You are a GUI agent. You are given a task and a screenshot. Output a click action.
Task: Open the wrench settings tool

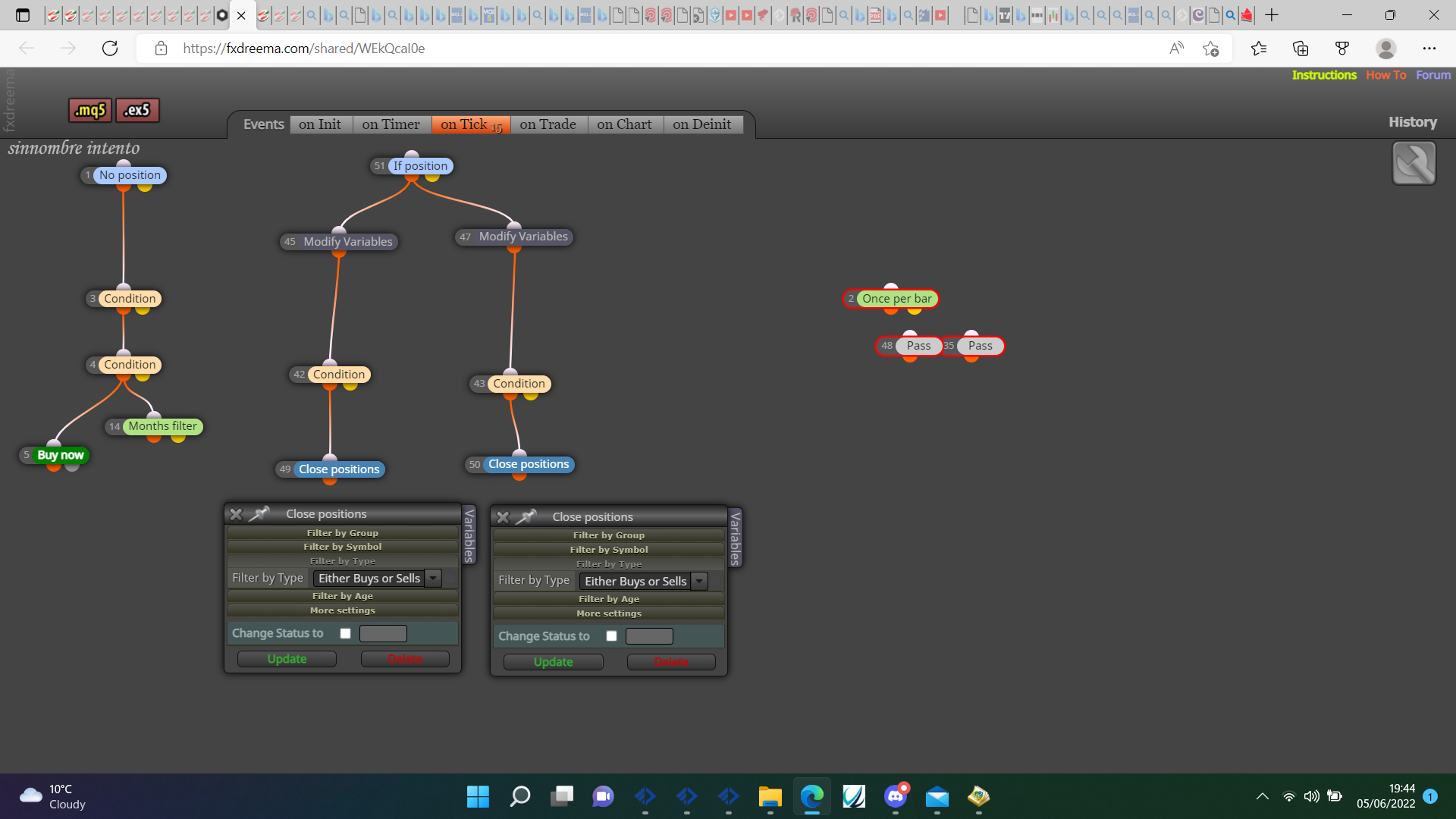tap(1414, 163)
